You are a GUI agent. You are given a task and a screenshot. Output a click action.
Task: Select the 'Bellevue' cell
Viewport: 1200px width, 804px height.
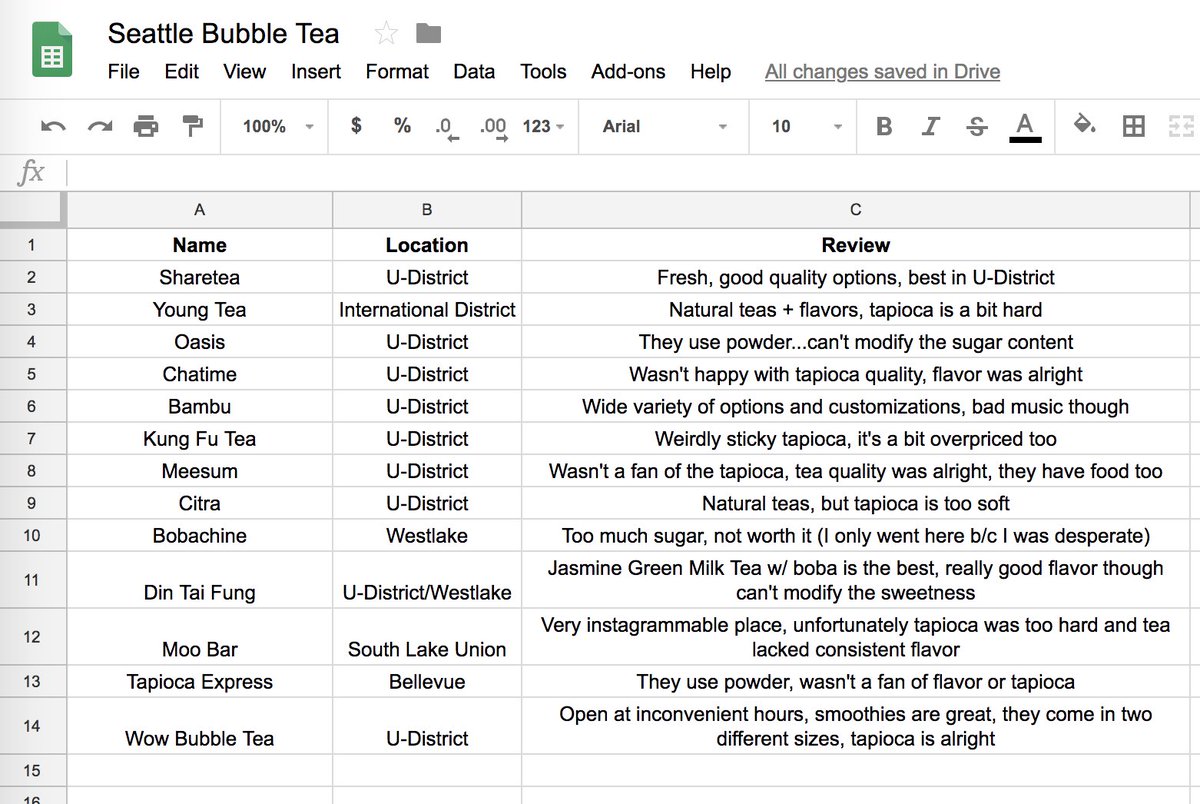pyautogui.click(x=427, y=682)
